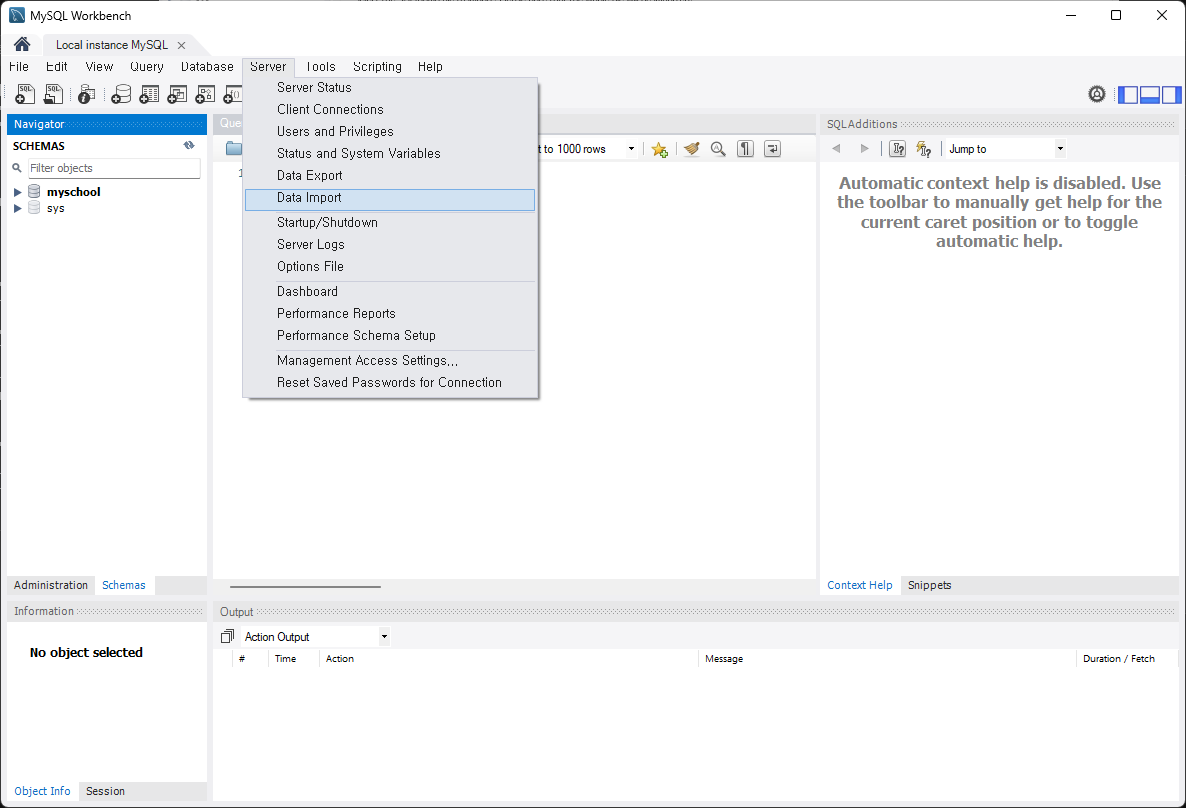Switch to the Object Info tab
This screenshot has height=808, width=1186.
(42, 791)
